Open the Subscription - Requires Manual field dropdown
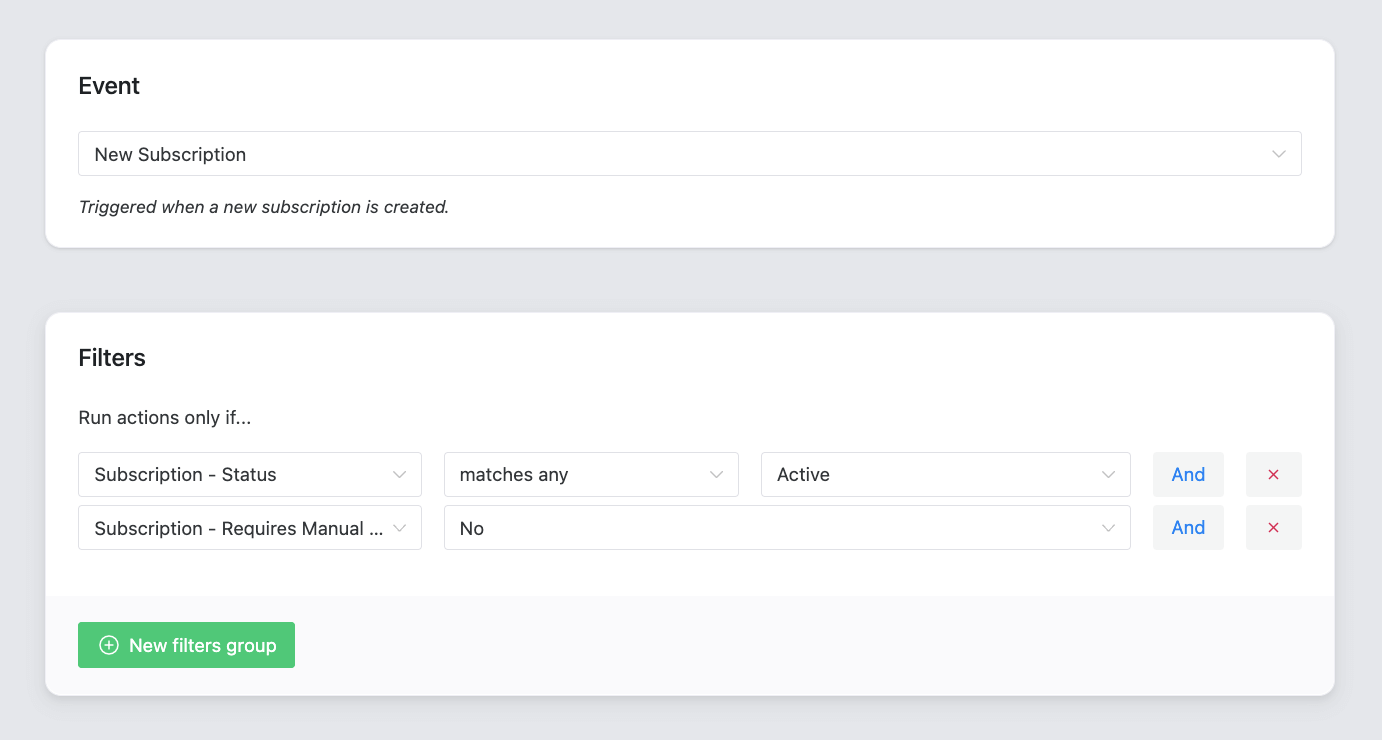Viewport: 1382px width, 740px height. coord(250,528)
